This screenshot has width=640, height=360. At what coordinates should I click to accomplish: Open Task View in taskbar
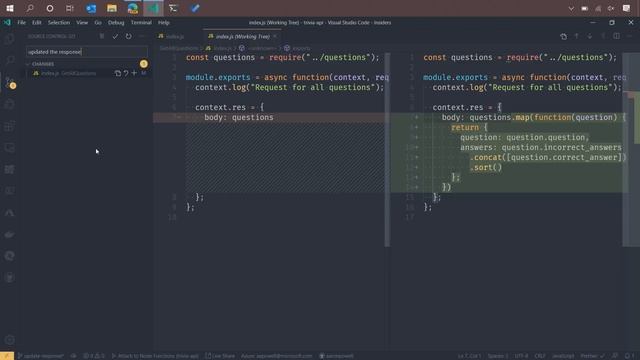70,8
